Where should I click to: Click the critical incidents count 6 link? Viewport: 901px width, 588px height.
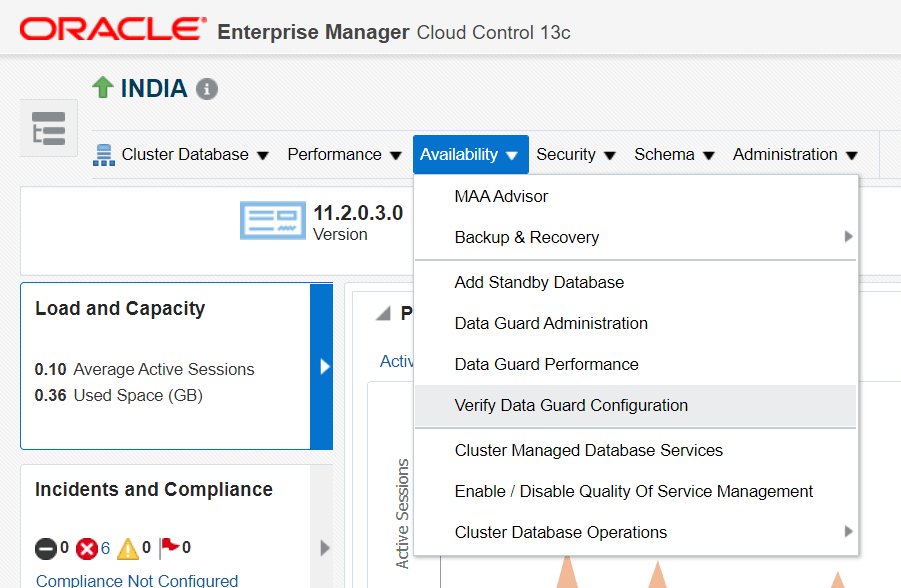click(x=105, y=548)
